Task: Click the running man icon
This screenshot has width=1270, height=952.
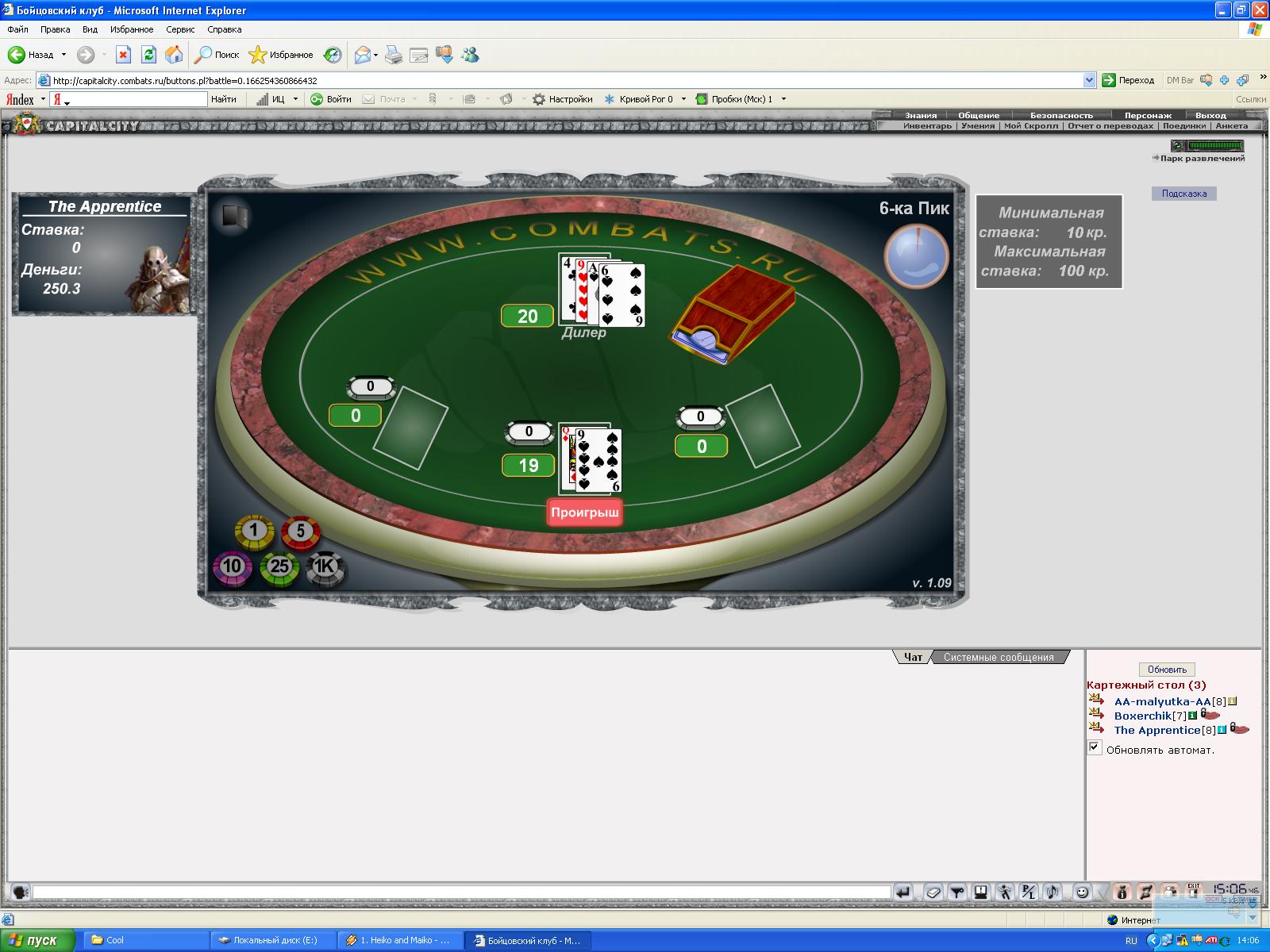Action: click(1005, 892)
